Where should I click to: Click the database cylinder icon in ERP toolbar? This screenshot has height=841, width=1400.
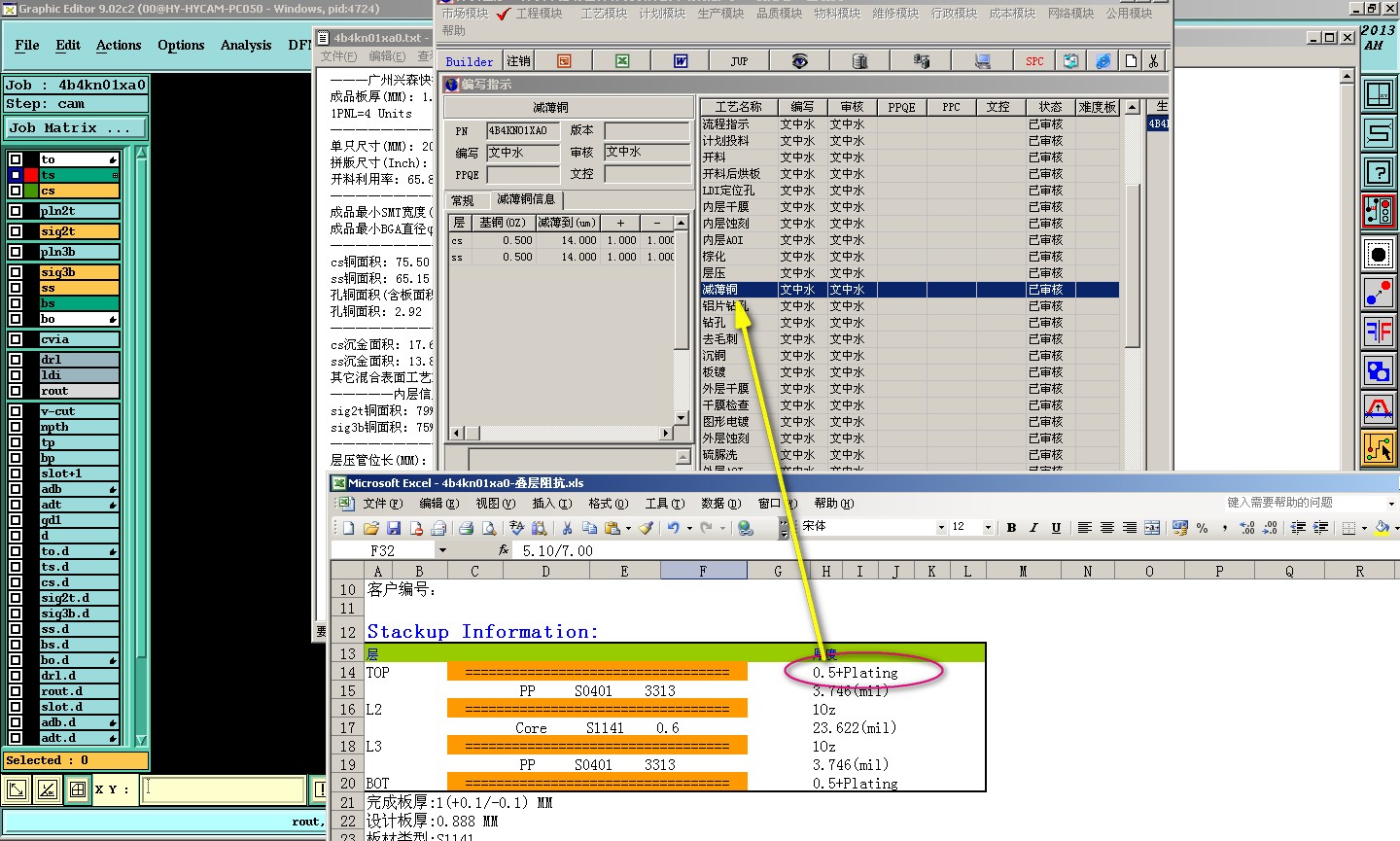pyautogui.click(x=859, y=60)
